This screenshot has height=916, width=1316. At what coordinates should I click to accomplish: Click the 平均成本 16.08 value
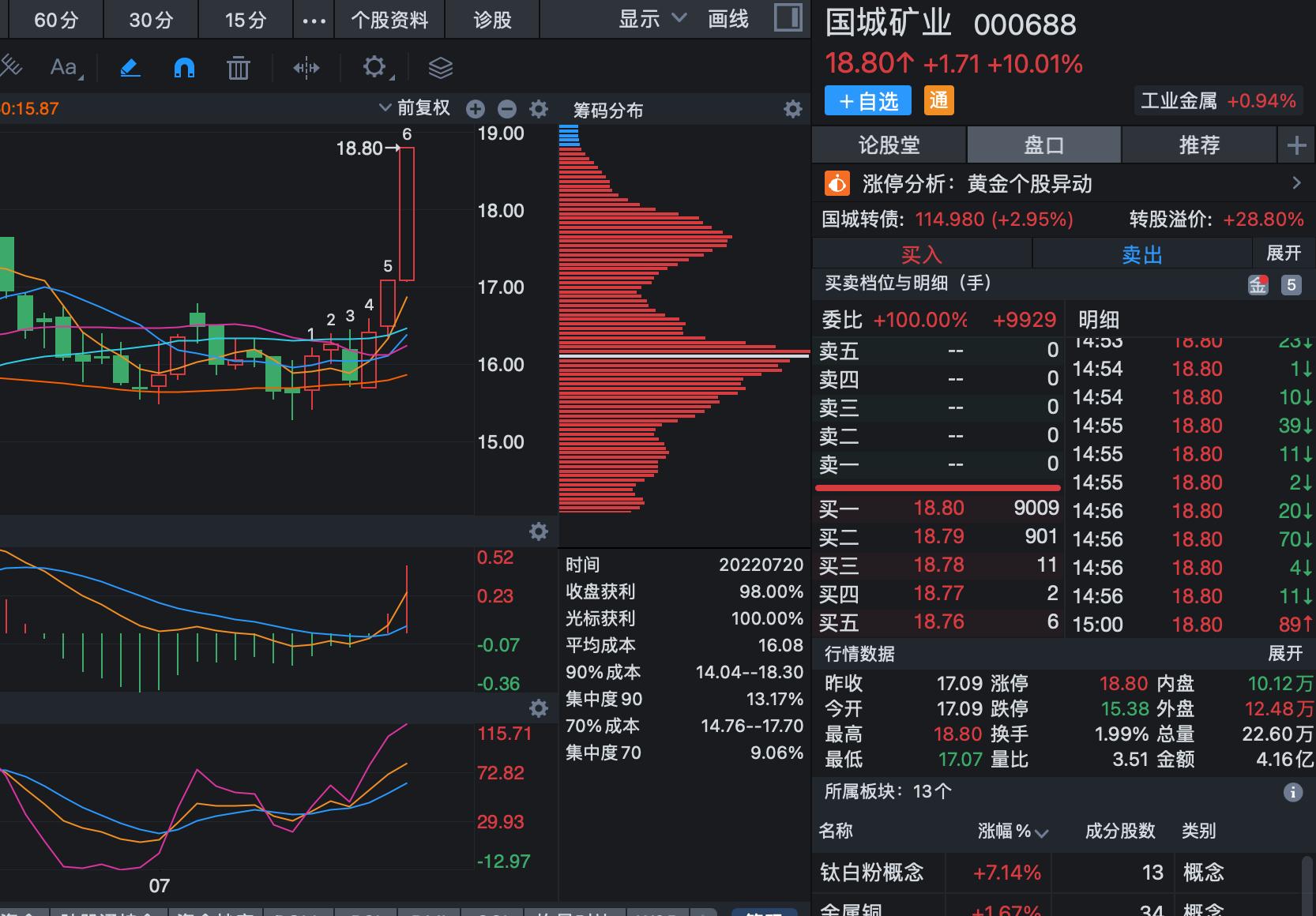pyautogui.click(x=780, y=646)
